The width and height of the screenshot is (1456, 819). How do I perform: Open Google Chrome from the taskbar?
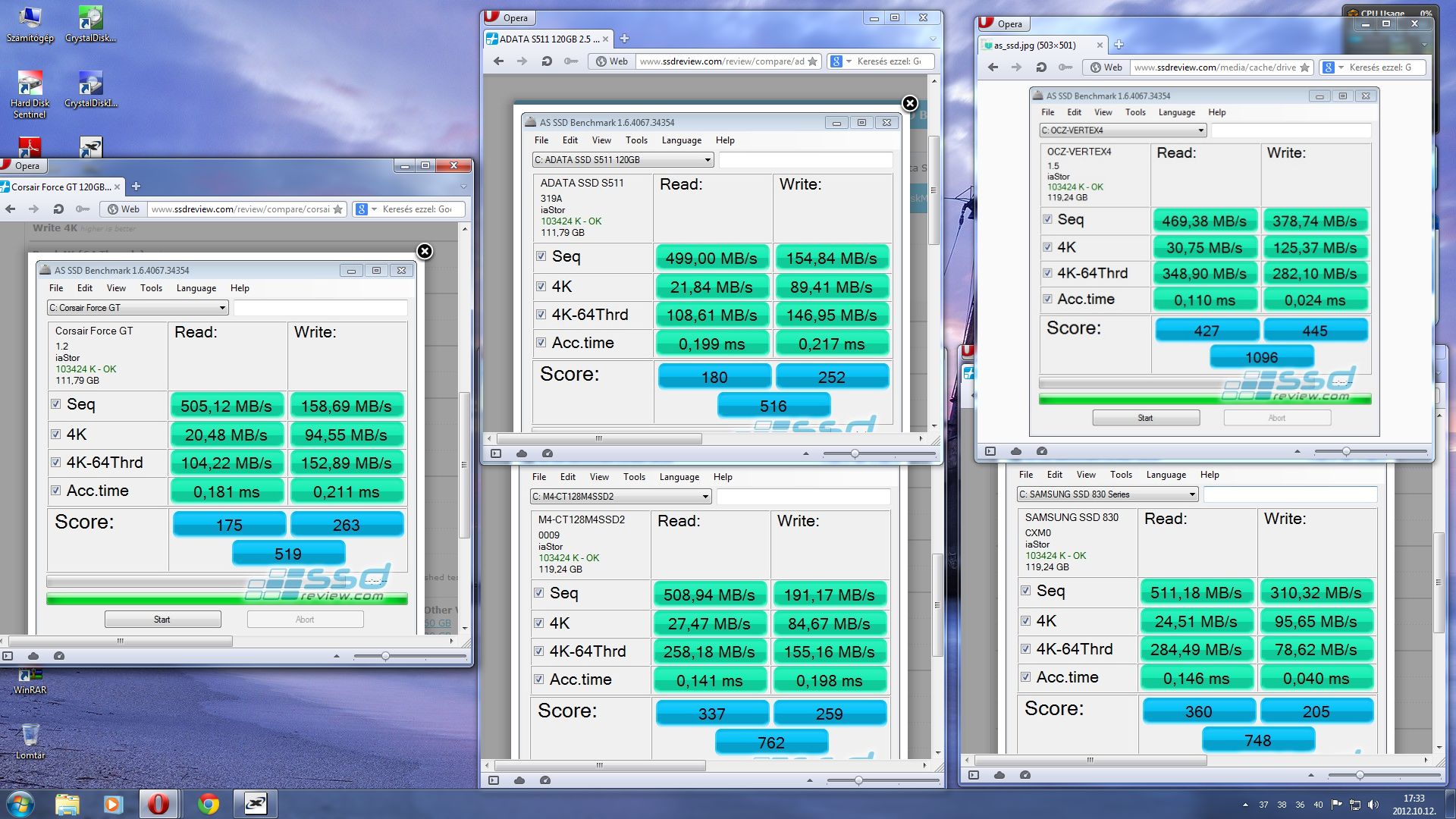pyautogui.click(x=208, y=804)
